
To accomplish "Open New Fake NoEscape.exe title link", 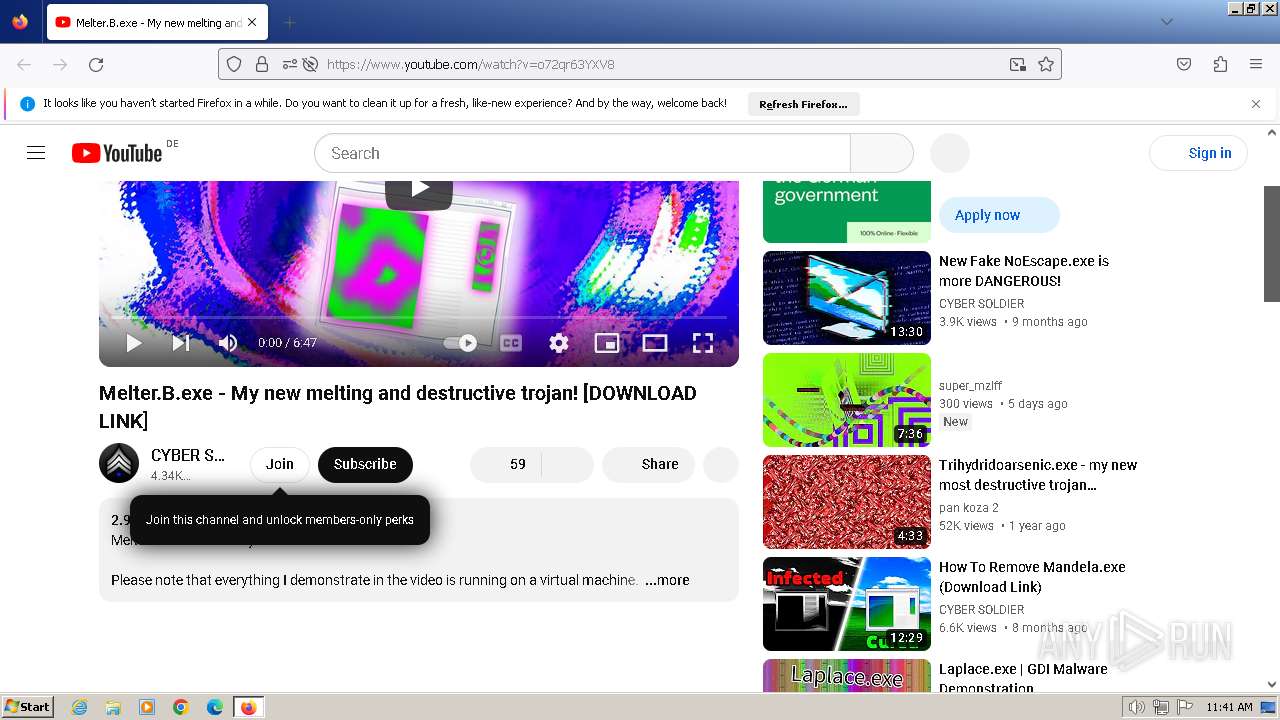I will click(1024, 271).
